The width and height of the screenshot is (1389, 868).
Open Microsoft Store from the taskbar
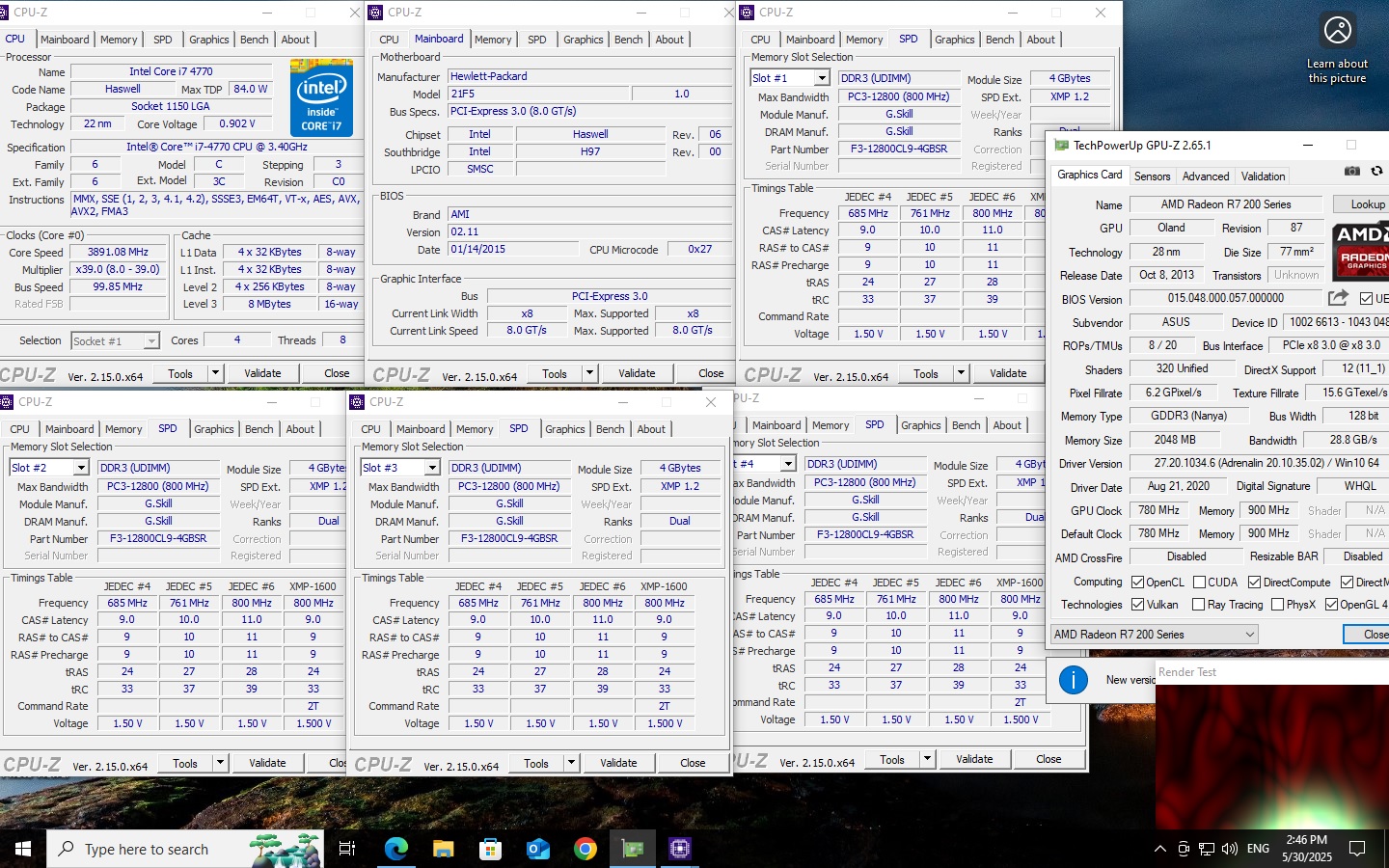point(490,849)
